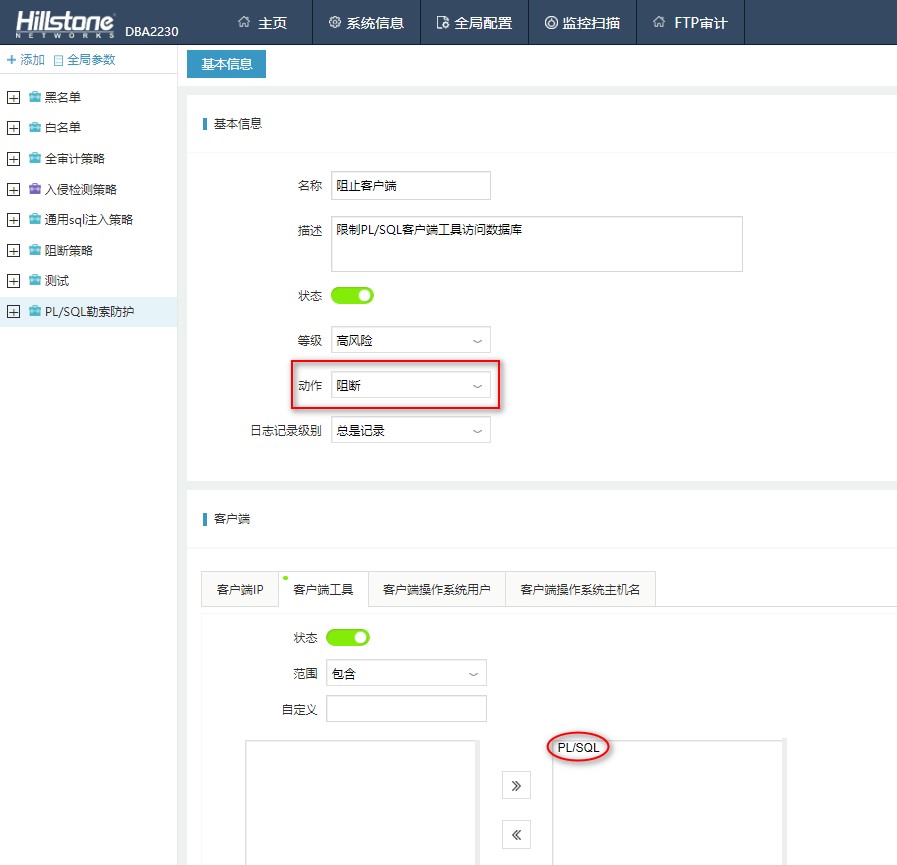Screen dimensions: 897x865
Task: Click the document icon beside 全局配置
Action: (x=442, y=22)
